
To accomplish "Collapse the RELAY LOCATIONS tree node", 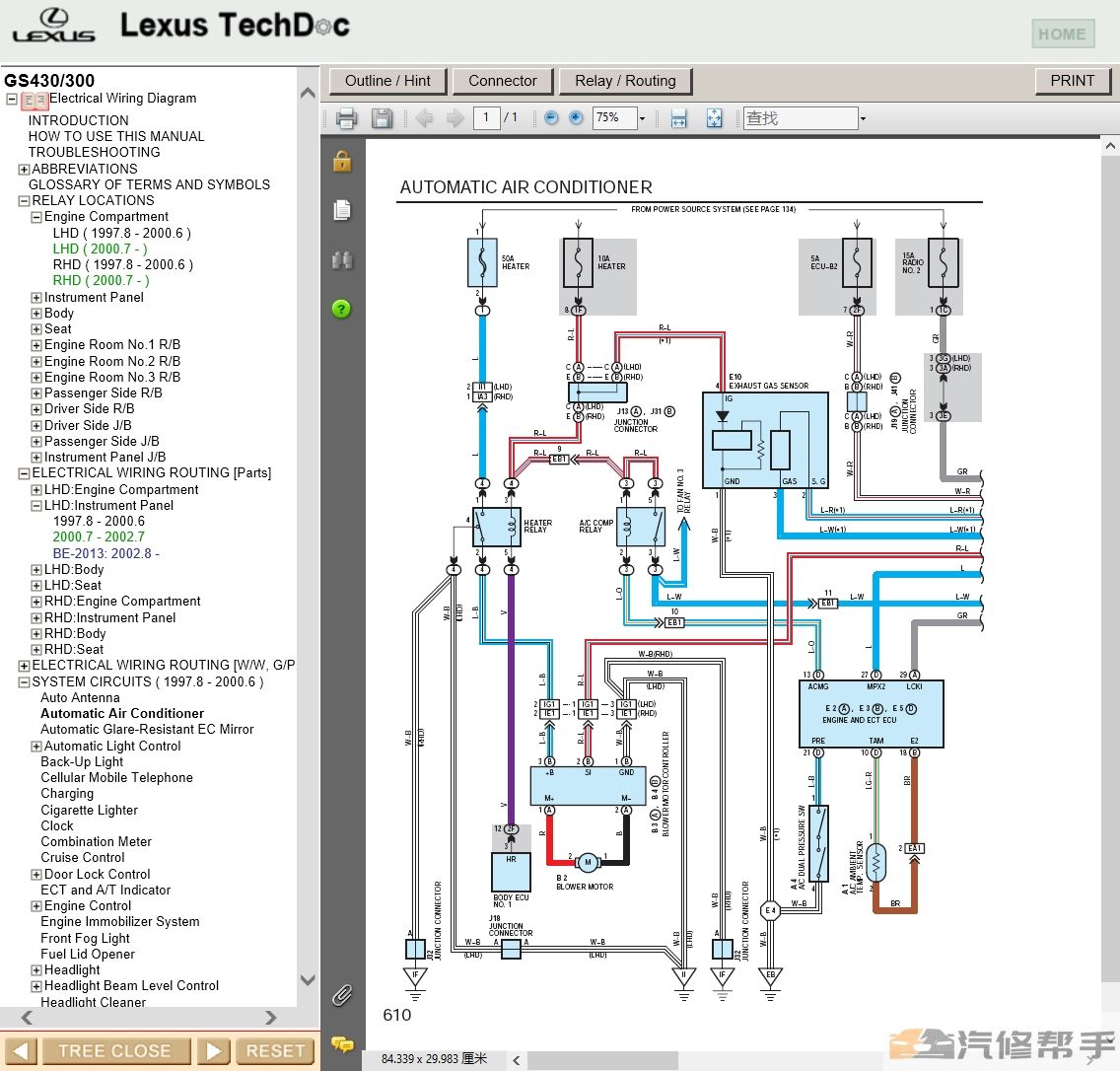I will point(25,201).
